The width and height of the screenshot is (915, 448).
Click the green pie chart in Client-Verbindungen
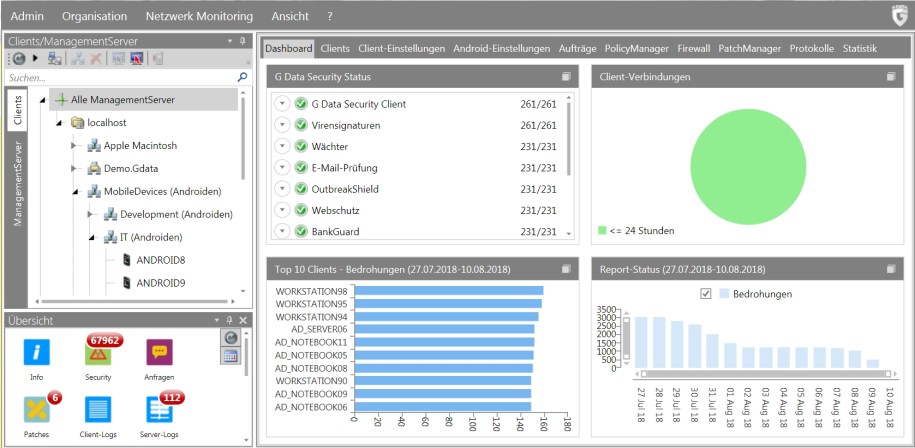tap(748, 166)
